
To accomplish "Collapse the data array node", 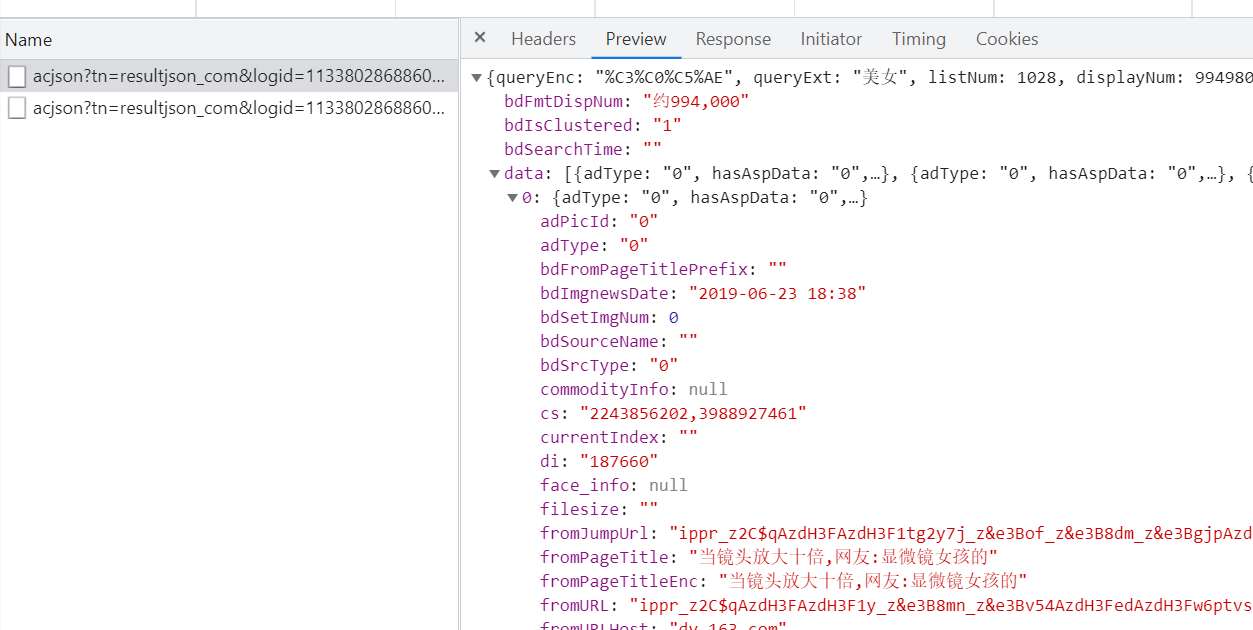I will 494,174.
